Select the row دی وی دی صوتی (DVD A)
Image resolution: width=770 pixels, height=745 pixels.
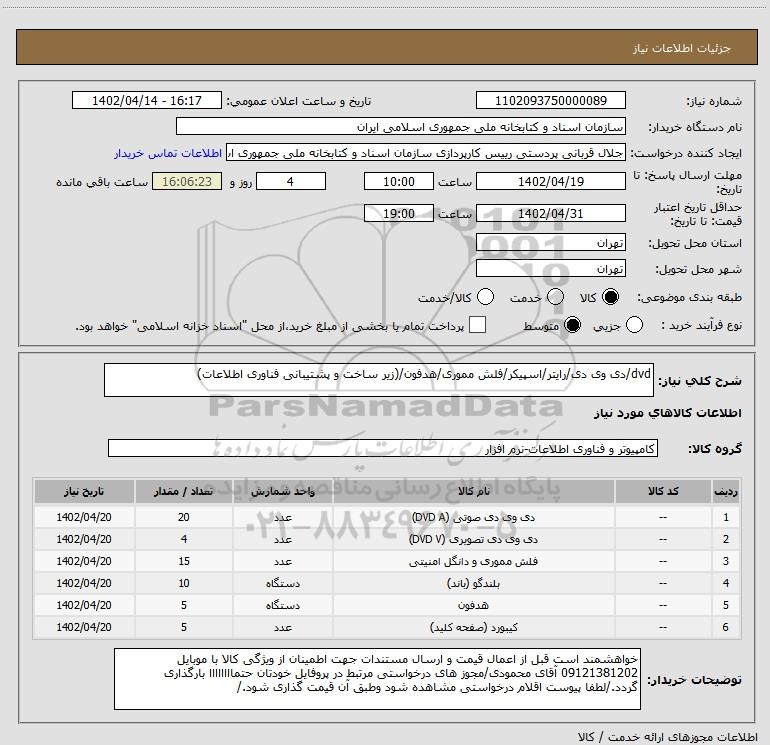(x=387, y=517)
